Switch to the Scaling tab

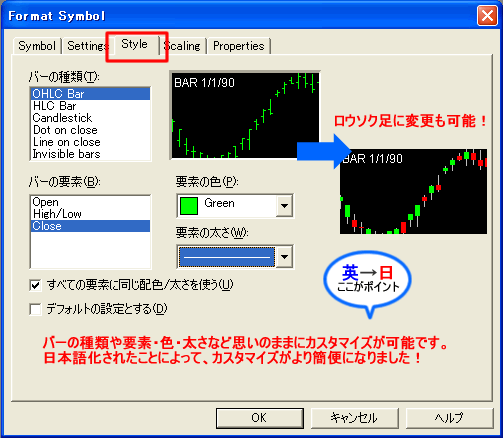[183, 46]
